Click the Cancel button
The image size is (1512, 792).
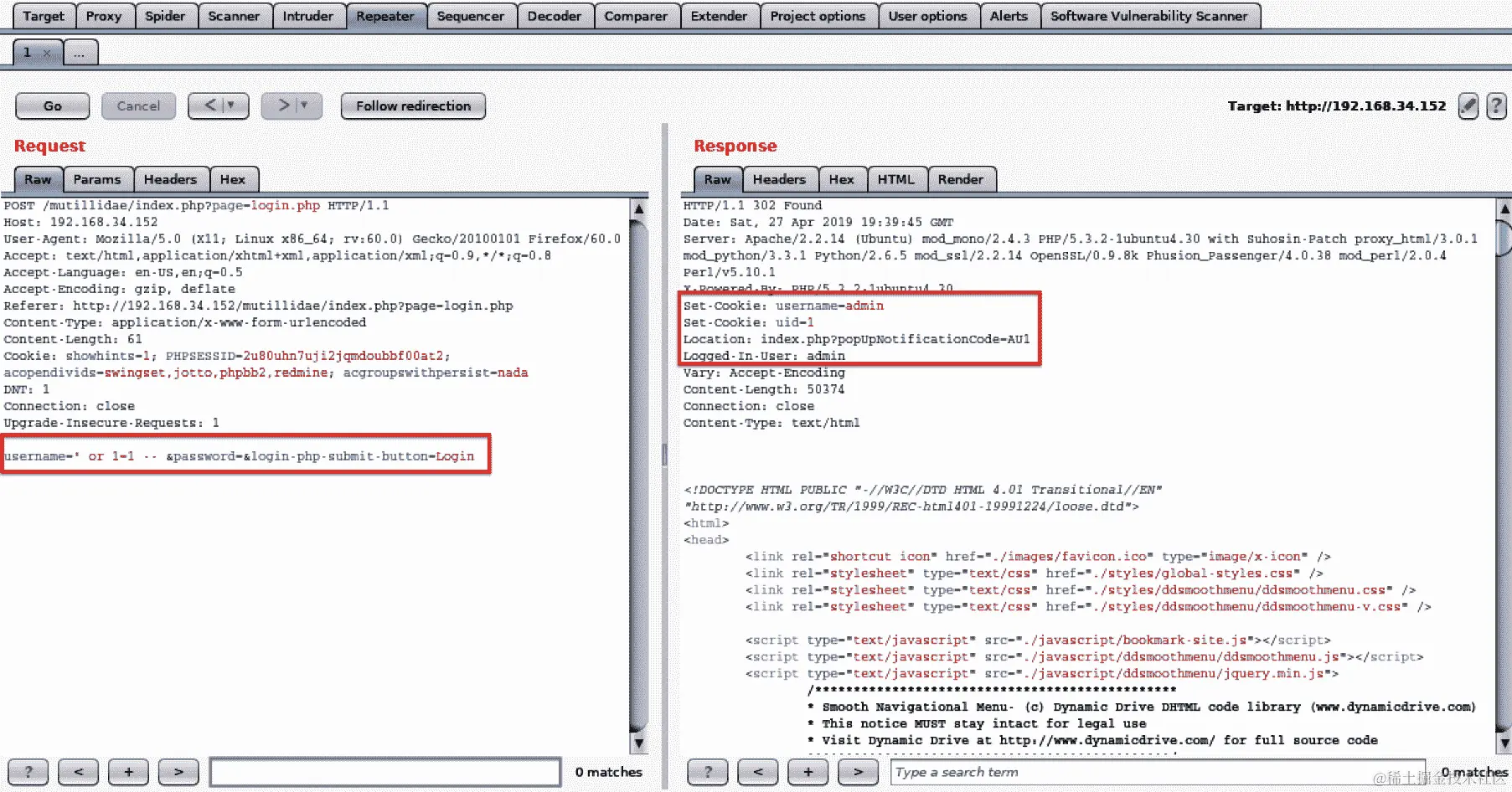coord(138,105)
